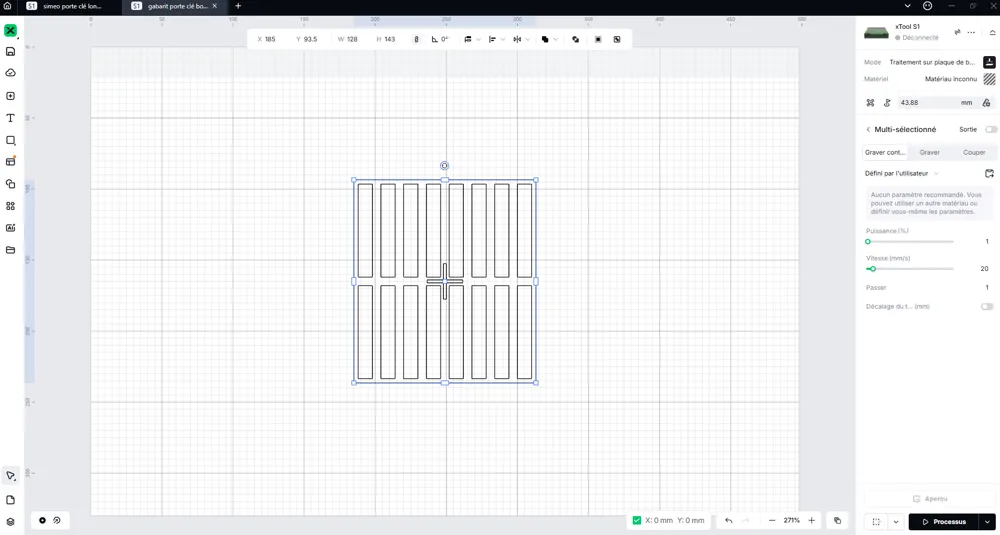
Task: Click the record dot icon bottom-left
Action: click(42, 520)
